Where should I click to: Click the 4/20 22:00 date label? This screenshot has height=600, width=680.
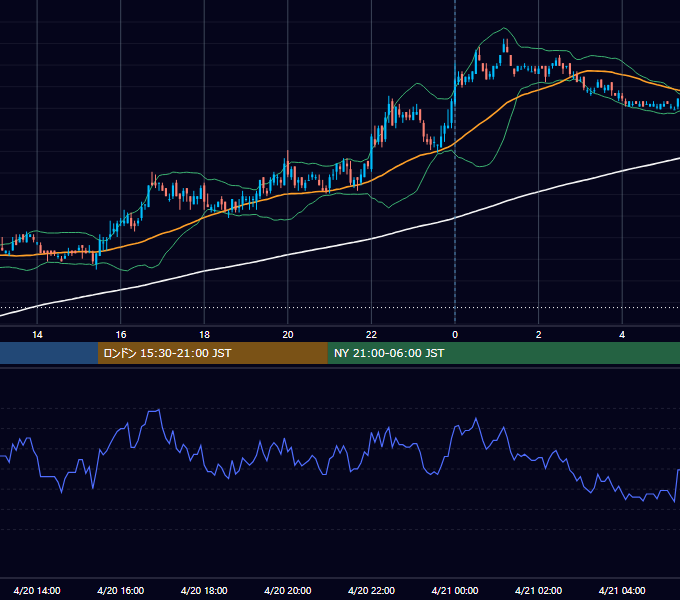click(371, 590)
